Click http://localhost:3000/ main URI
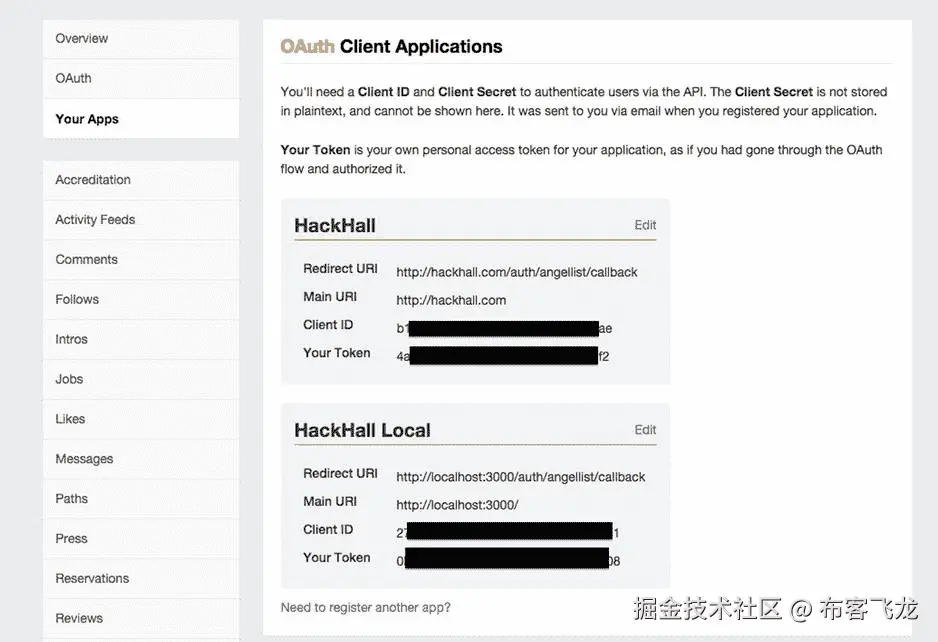Viewport: 938px width, 642px height. click(457, 505)
